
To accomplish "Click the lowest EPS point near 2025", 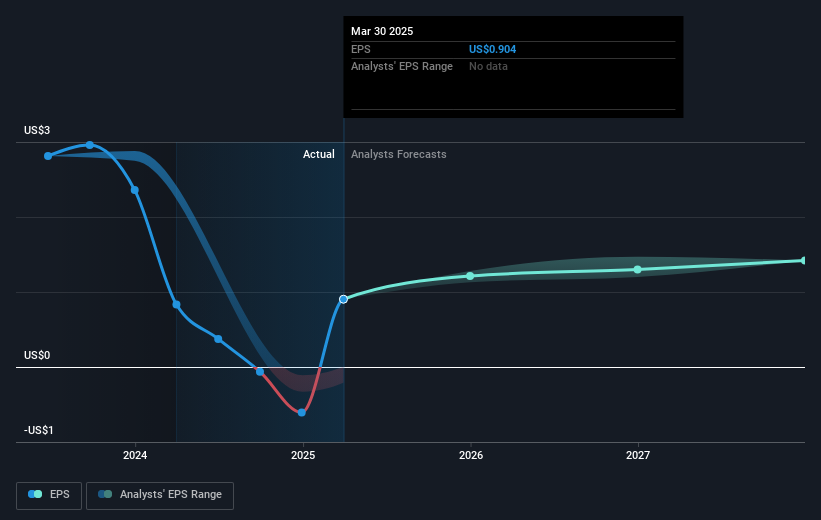I will coord(302,413).
